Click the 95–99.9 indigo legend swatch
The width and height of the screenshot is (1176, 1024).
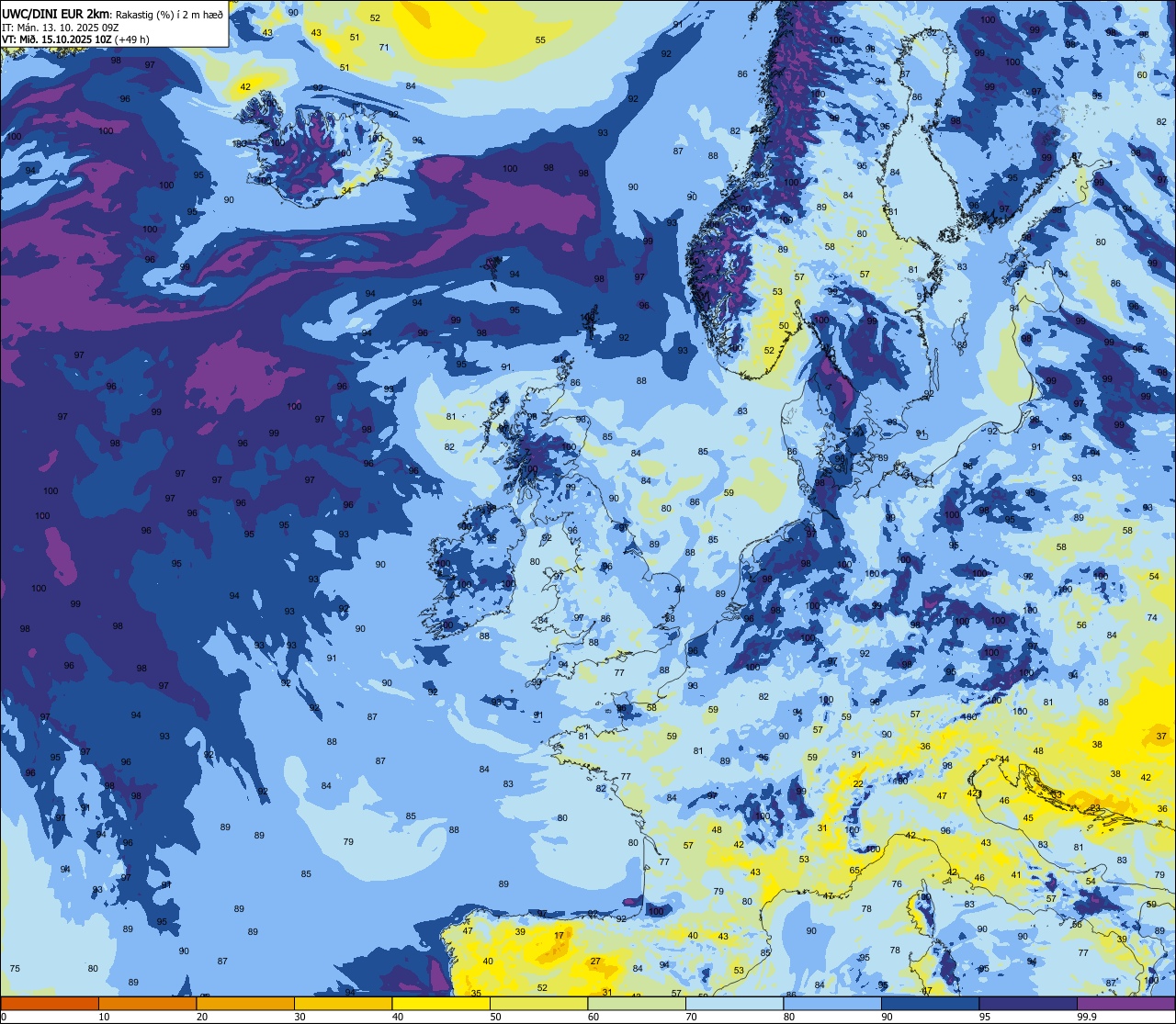coord(1028,1003)
